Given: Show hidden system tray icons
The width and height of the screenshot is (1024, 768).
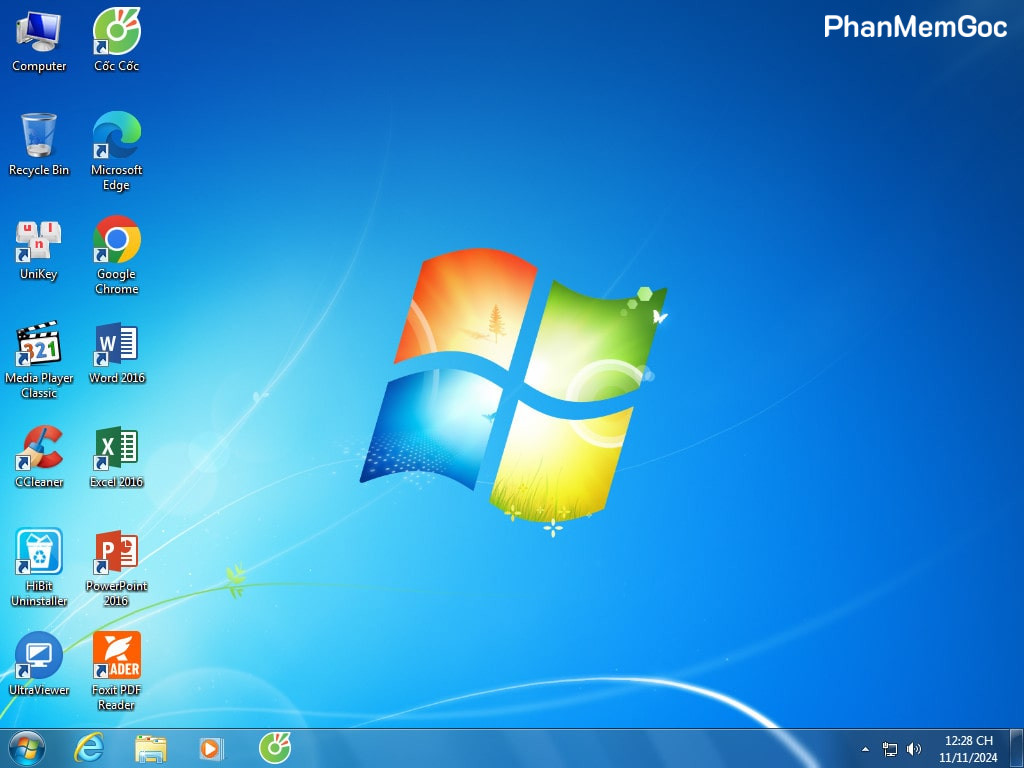Looking at the screenshot, I should click(x=865, y=749).
